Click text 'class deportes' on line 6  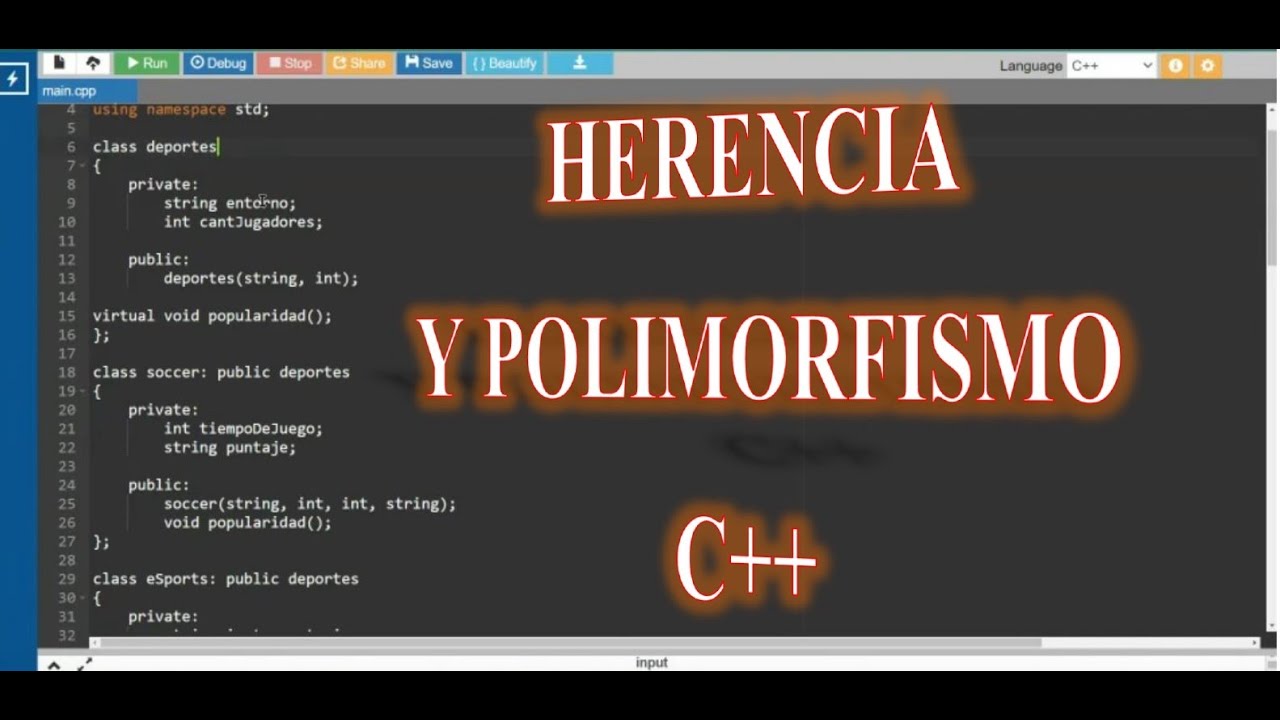click(155, 147)
